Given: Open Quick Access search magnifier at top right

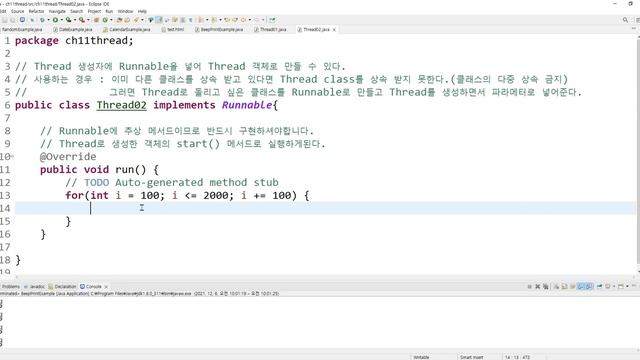Looking at the screenshot, I should 625,20.
